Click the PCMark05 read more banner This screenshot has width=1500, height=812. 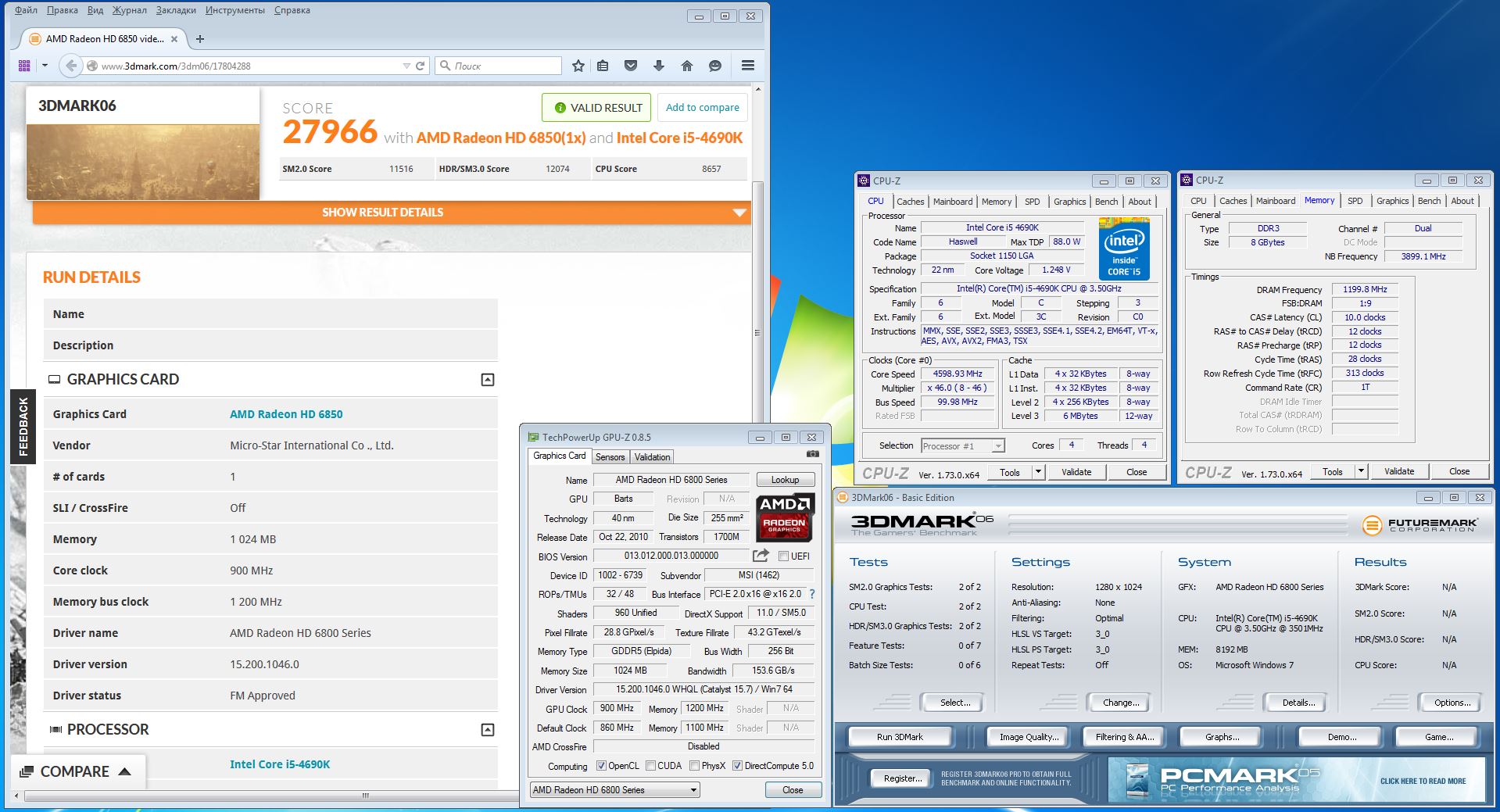click(x=1298, y=780)
